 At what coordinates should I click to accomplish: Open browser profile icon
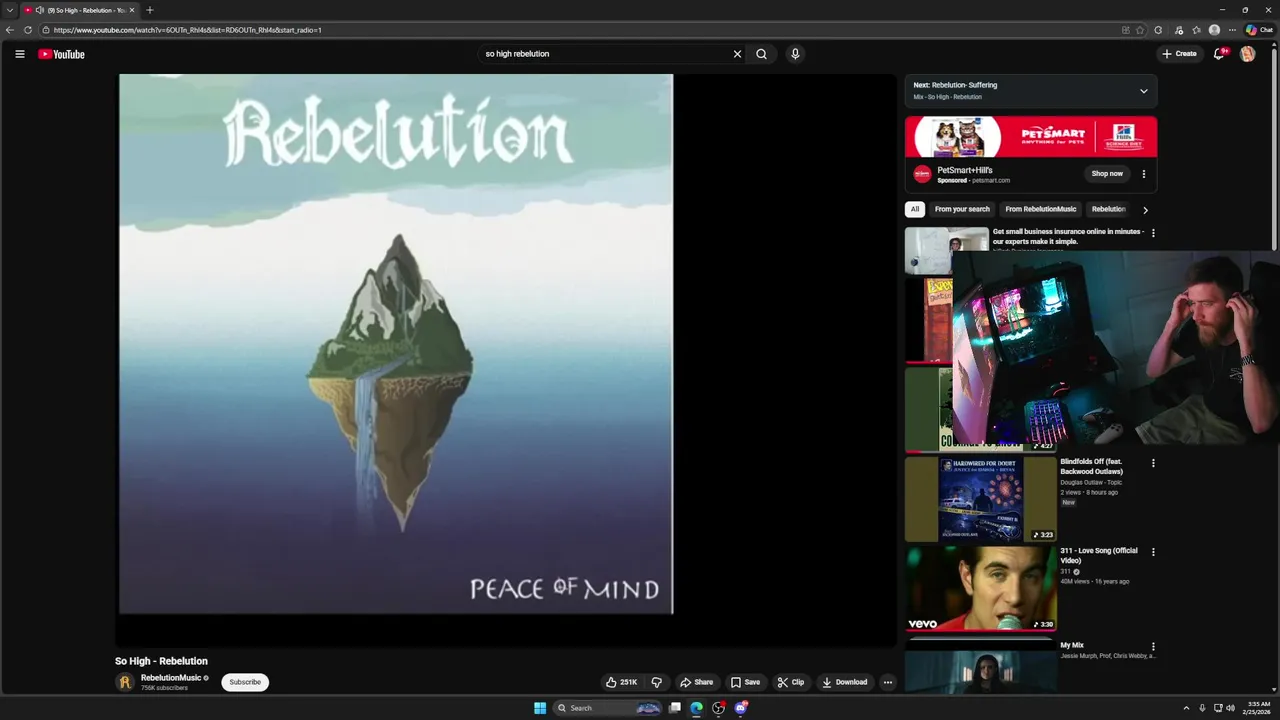1214,30
